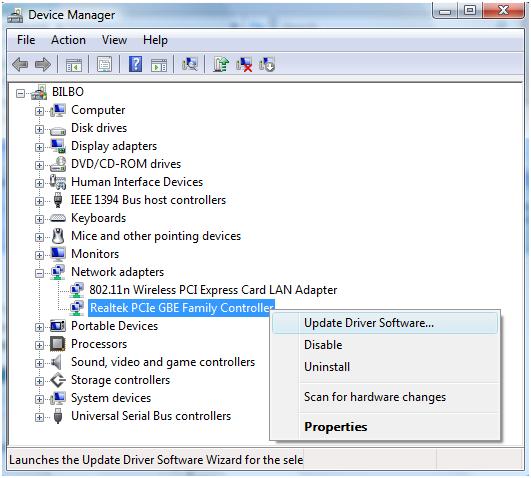The image size is (531, 478).
Task: Toggle the action pane toolbar icon
Action: click(x=159, y=64)
